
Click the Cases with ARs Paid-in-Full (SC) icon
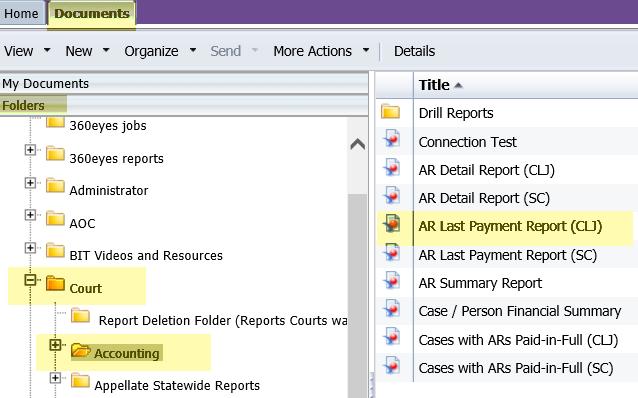[391, 365]
